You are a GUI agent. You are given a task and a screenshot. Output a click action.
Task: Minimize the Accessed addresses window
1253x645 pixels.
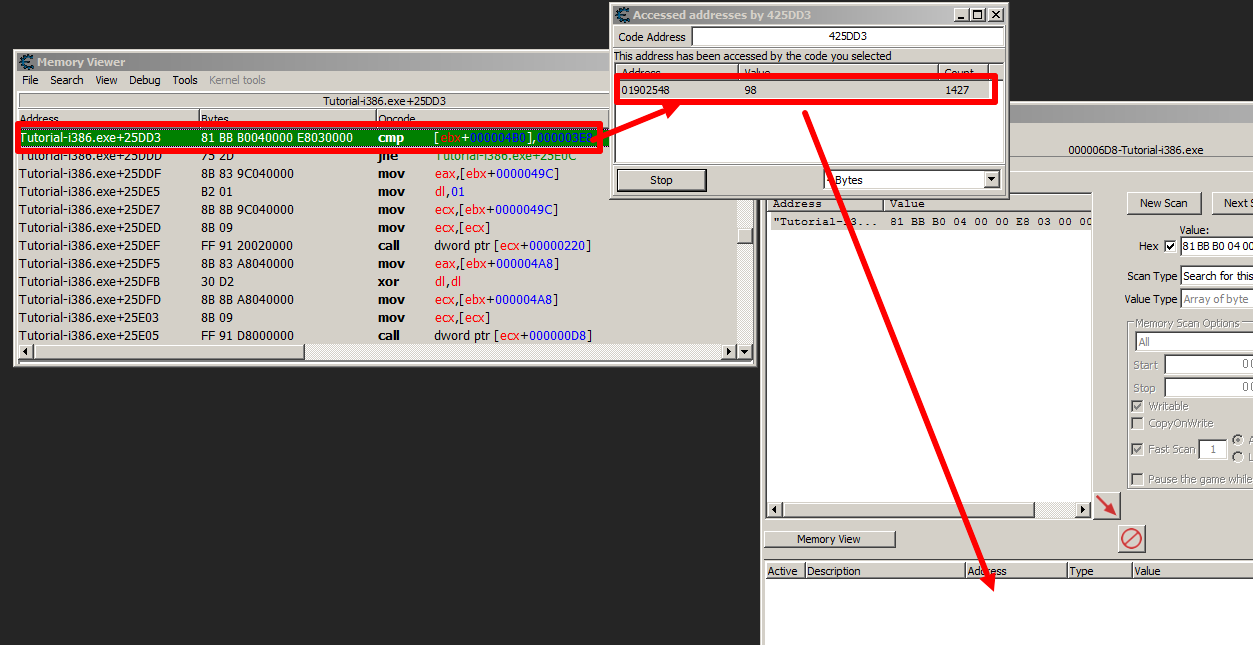[961, 15]
